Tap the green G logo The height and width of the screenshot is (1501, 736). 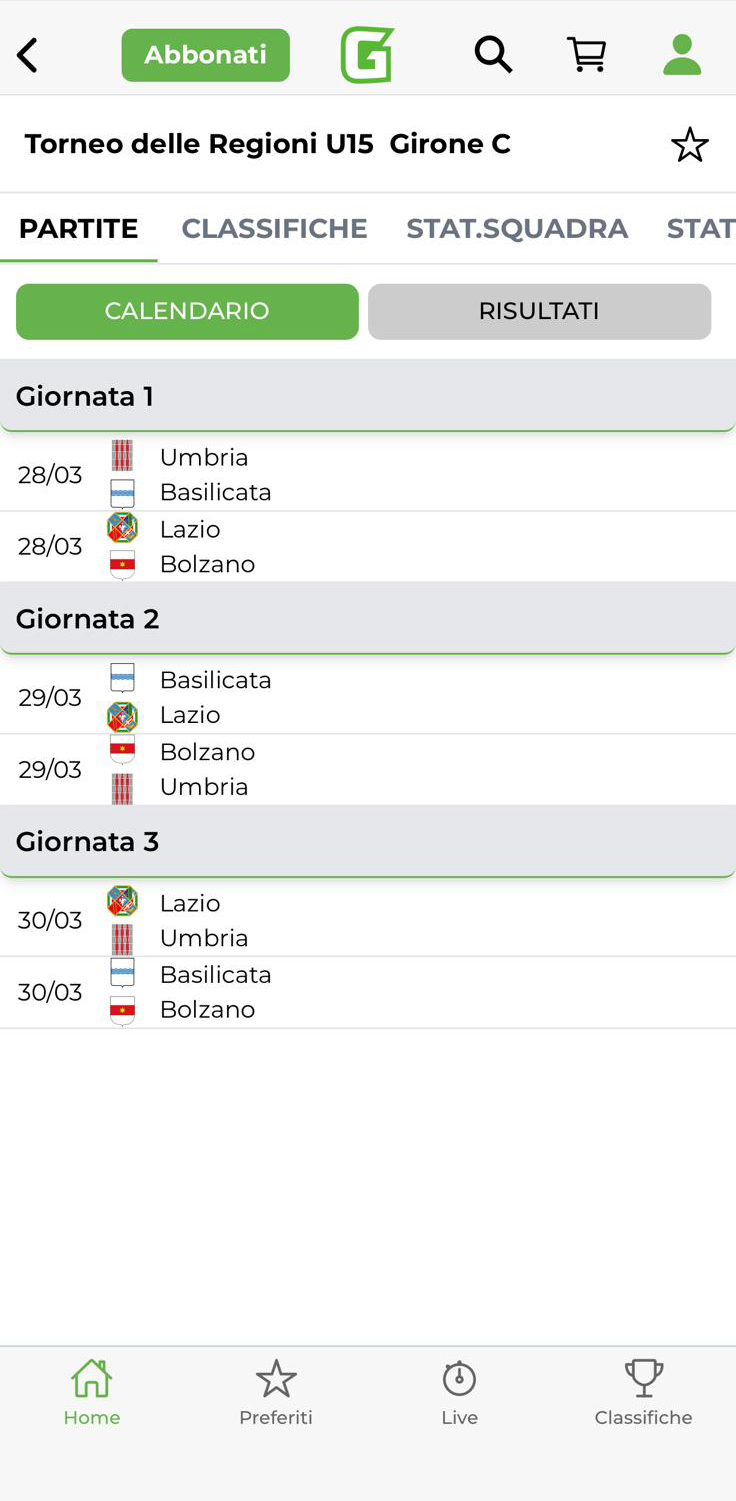(367, 55)
